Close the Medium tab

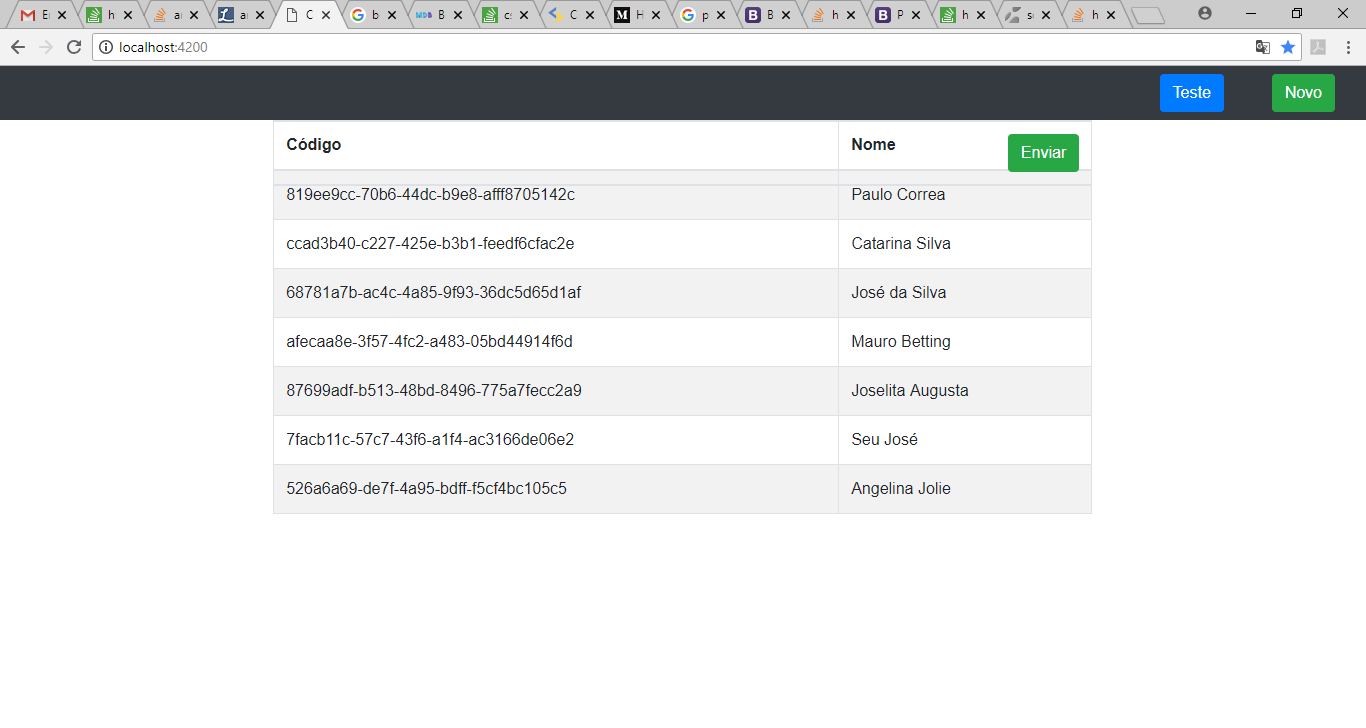656,15
